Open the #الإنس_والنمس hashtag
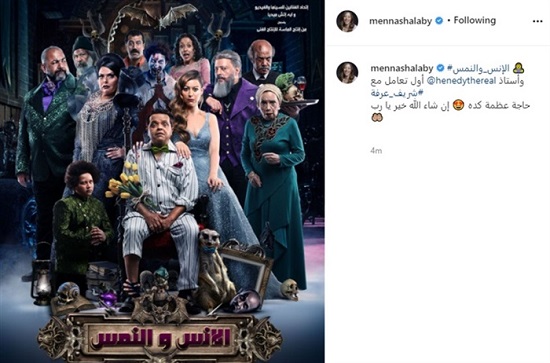The image size is (550, 363). click(478, 68)
